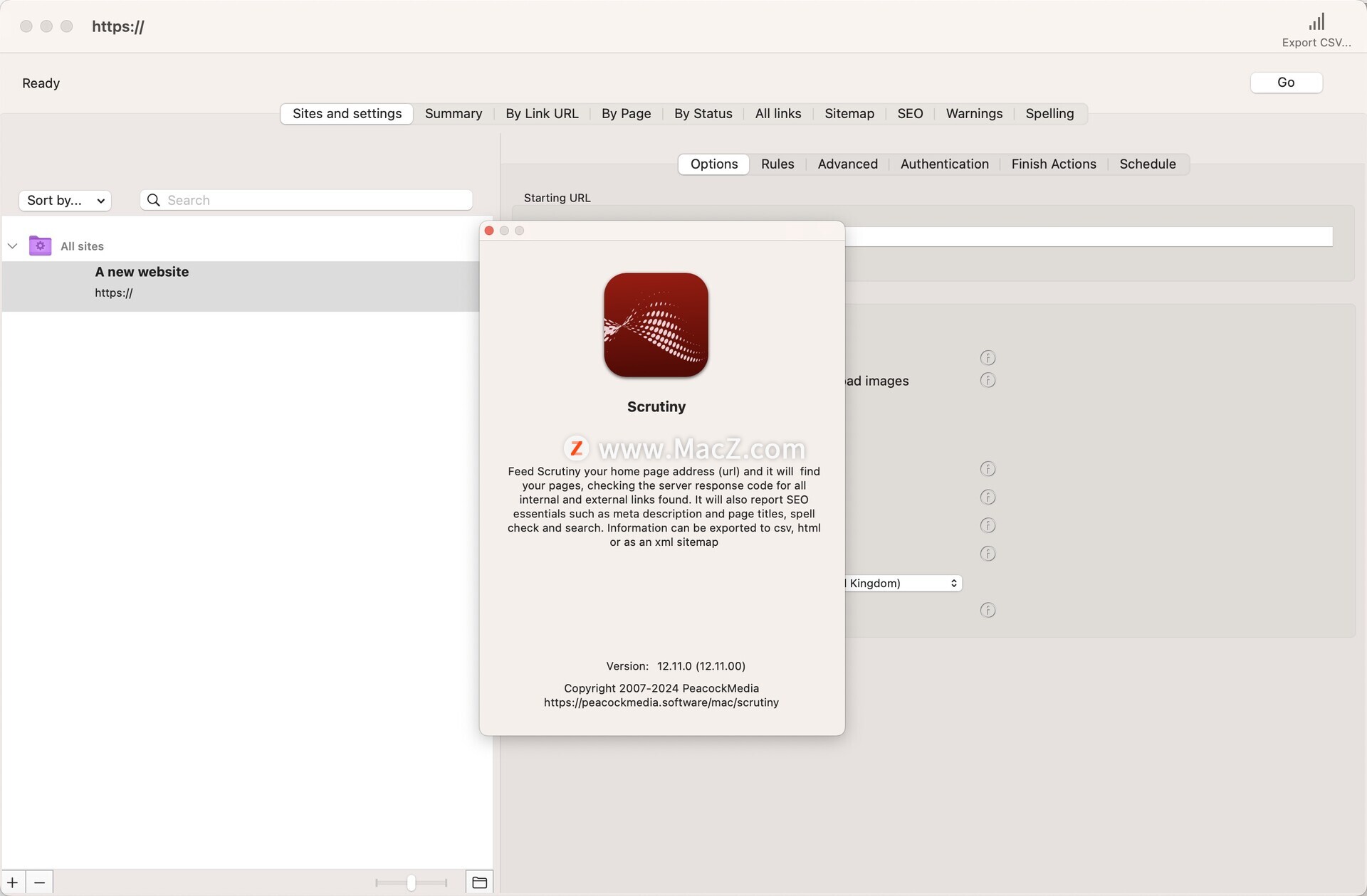Click the plus icon to add a site
1367x896 pixels.
click(x=13, y=882)
